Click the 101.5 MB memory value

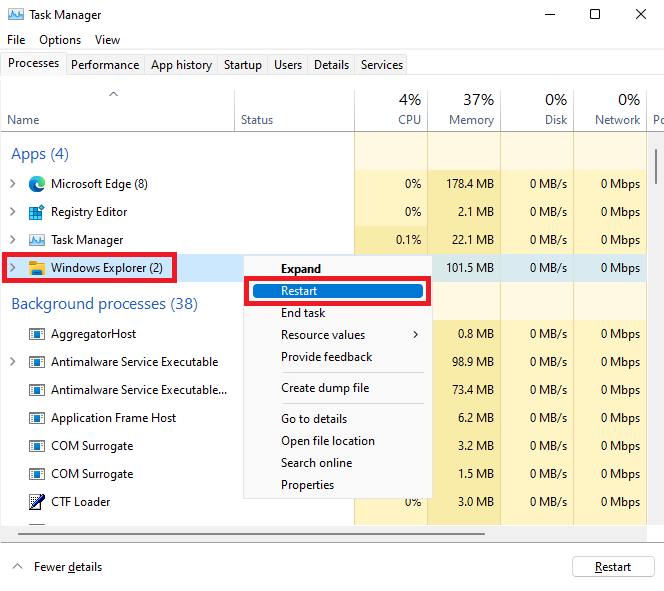[x=470, y=268]
